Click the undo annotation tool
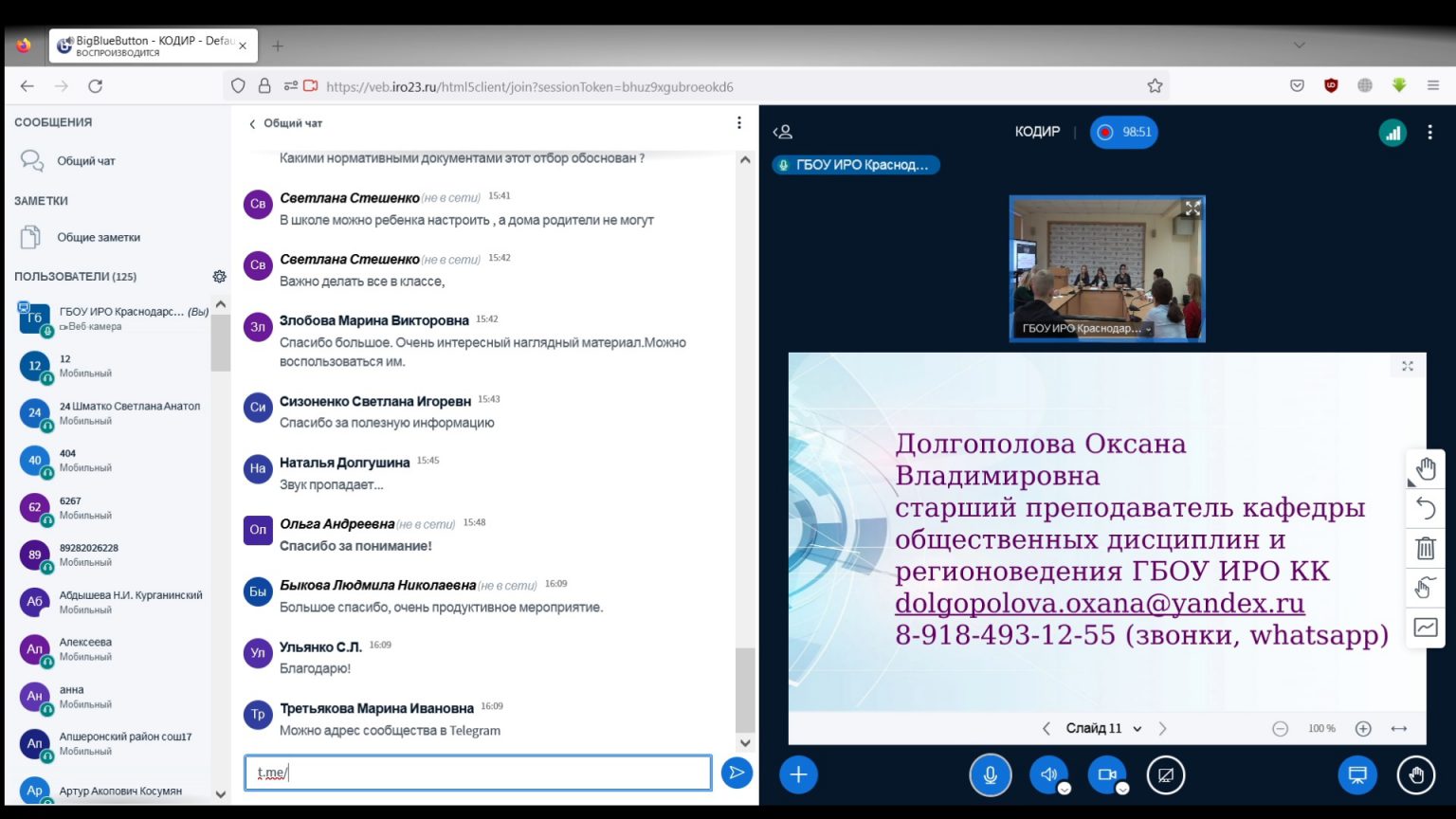1456x819 pixels. tap(1425, 509)
